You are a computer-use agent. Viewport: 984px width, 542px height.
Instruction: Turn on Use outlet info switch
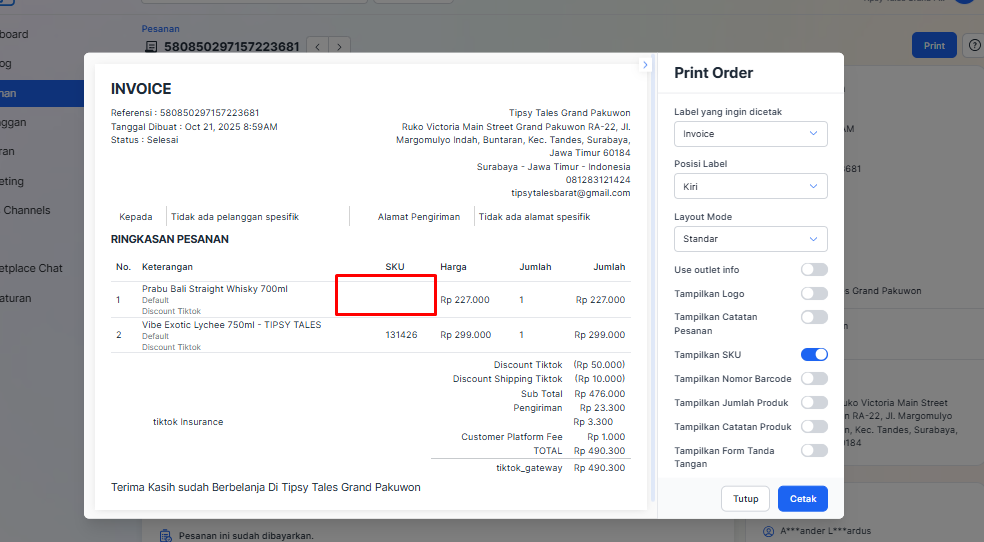click(814, 270)
